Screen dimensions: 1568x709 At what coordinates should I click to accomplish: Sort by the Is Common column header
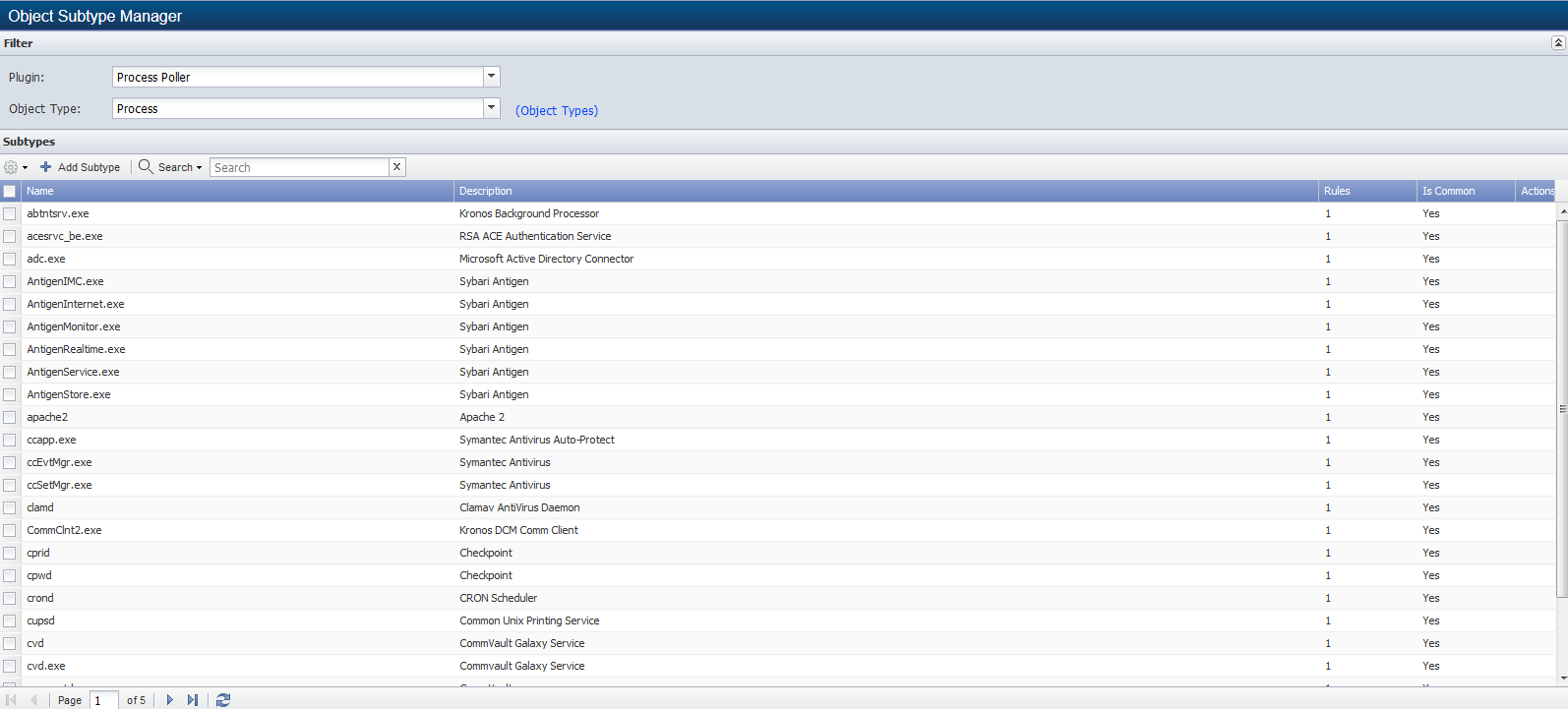(x=1466, y=191)
